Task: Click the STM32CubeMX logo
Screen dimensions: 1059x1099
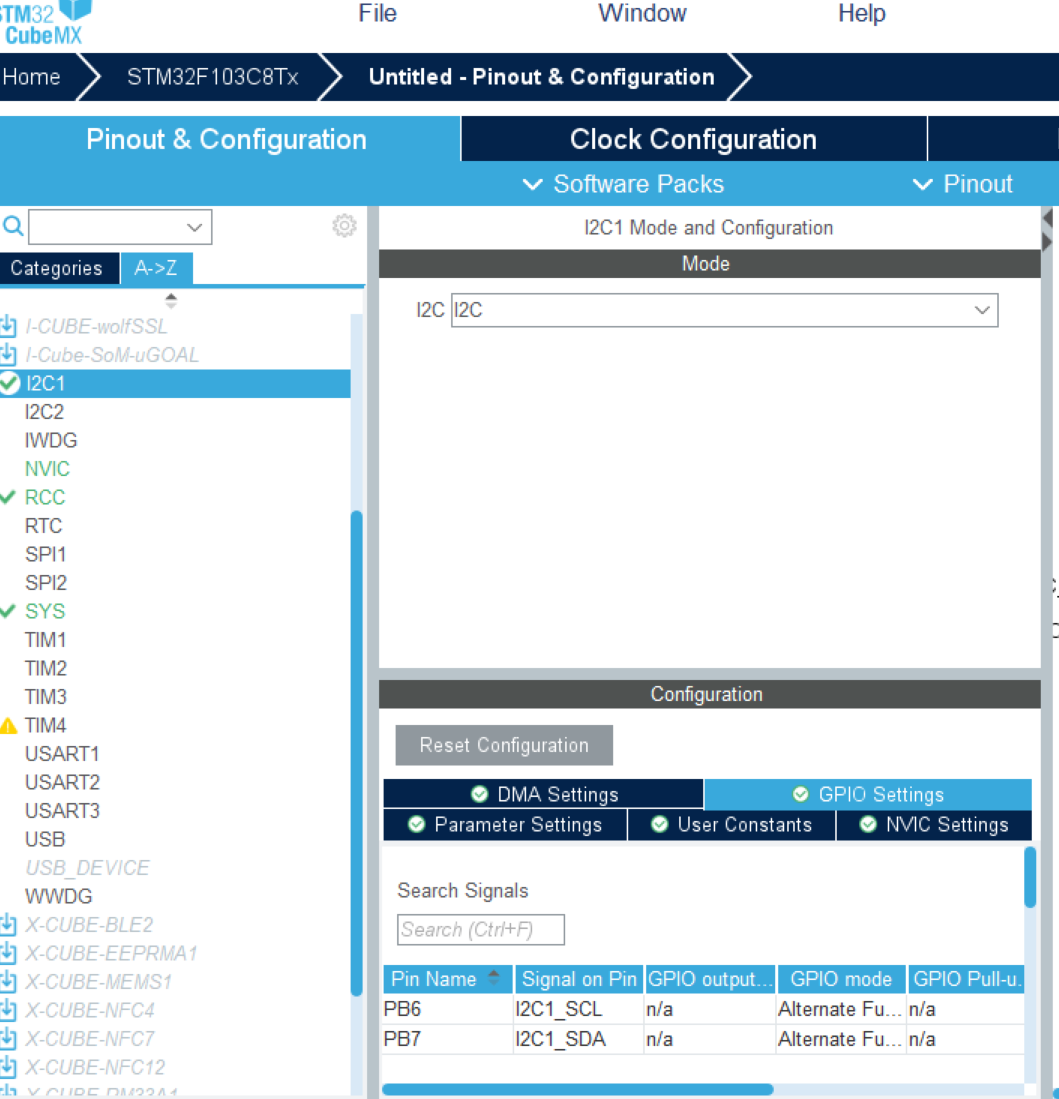Action: pyautogui.click(x=46, y=22)
